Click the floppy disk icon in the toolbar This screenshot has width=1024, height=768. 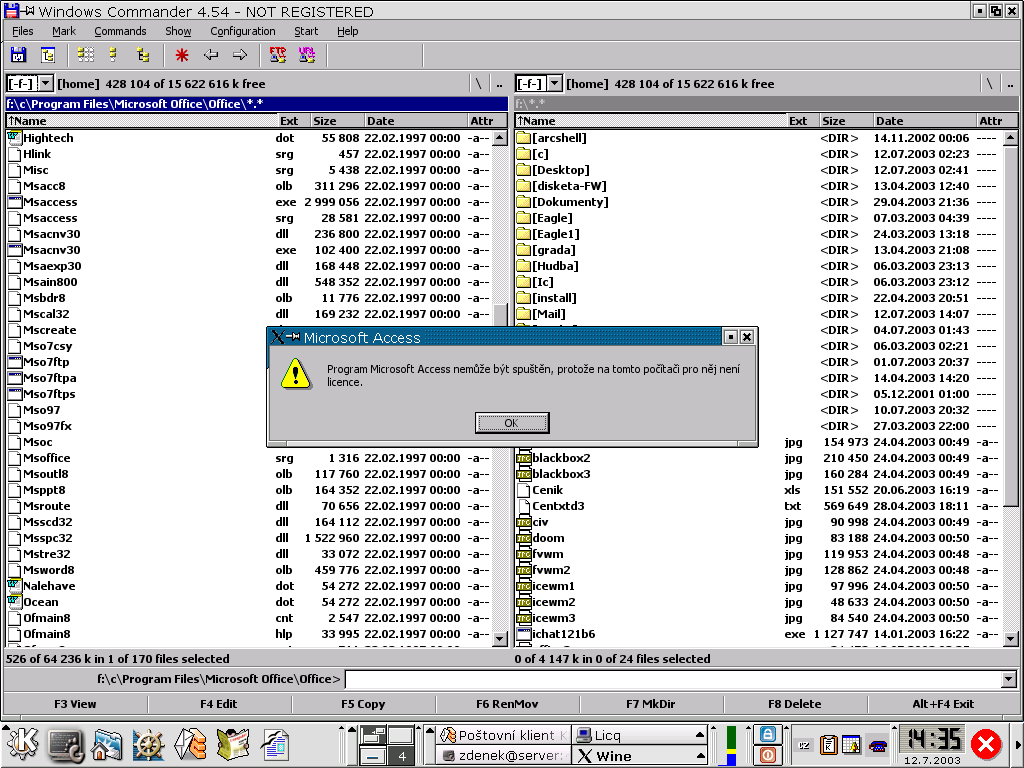pos(18,56)
